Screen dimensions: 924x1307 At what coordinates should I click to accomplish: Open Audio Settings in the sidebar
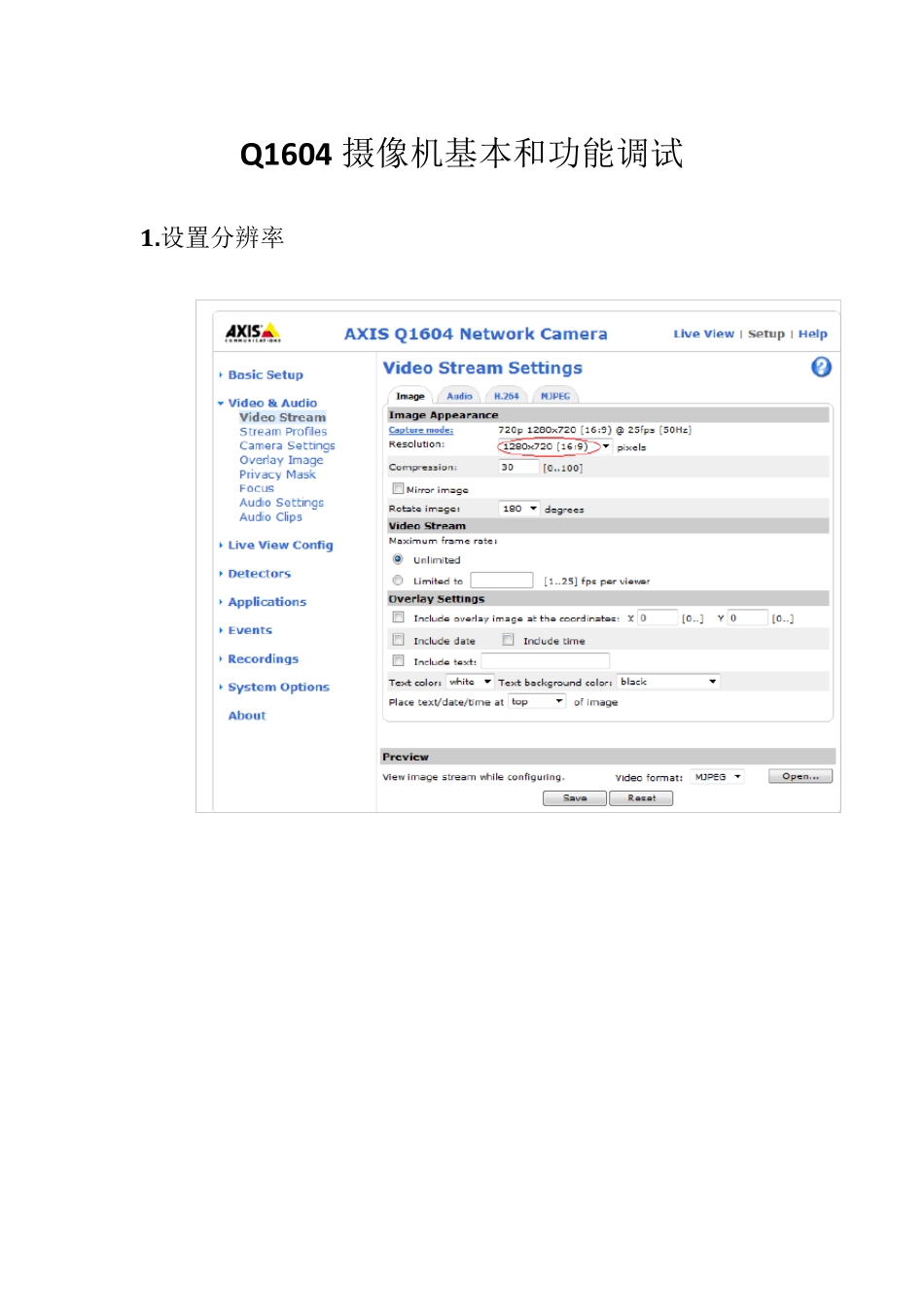click(x=281, y=503)
